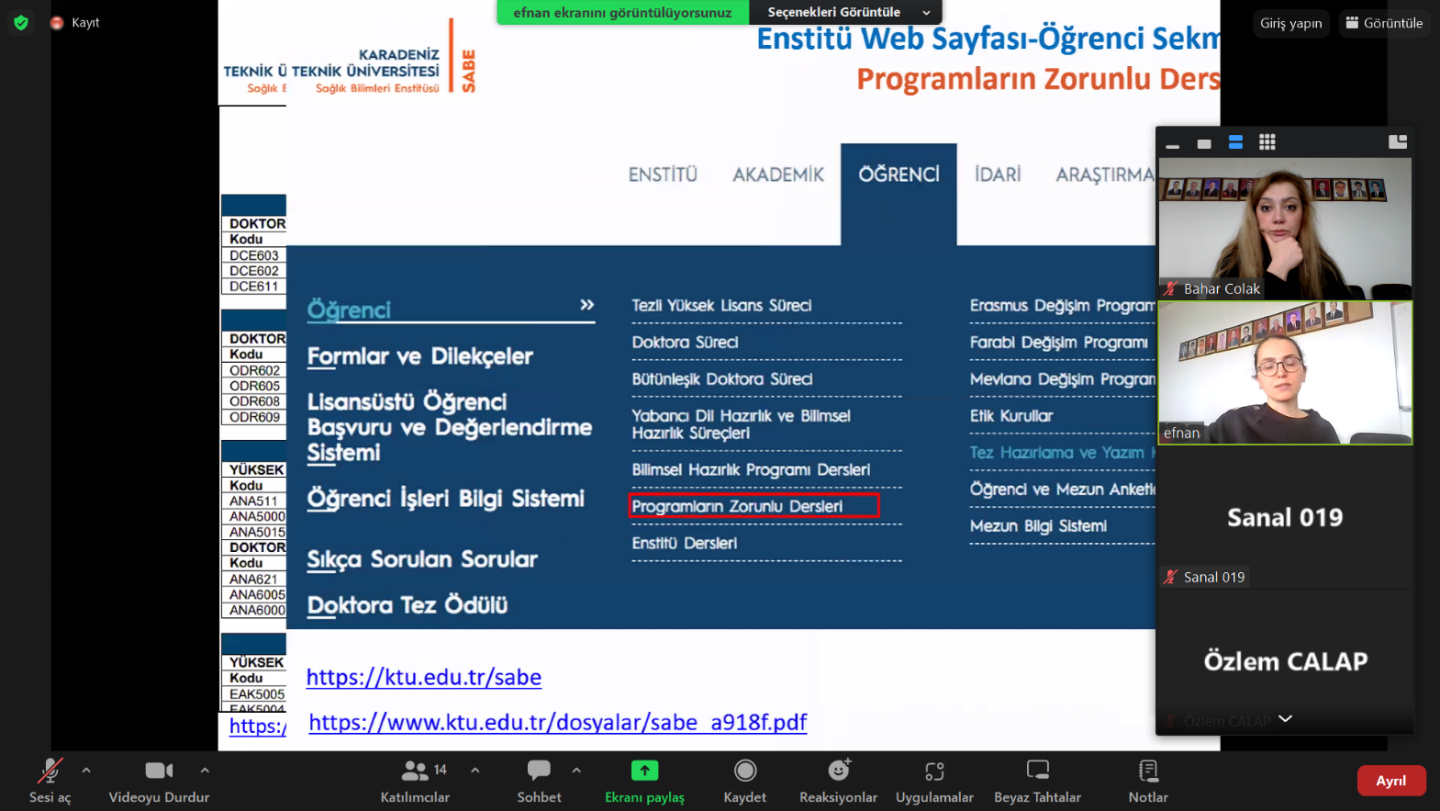Select the Sanal 019 participant tile

(x=1285, y=517)
